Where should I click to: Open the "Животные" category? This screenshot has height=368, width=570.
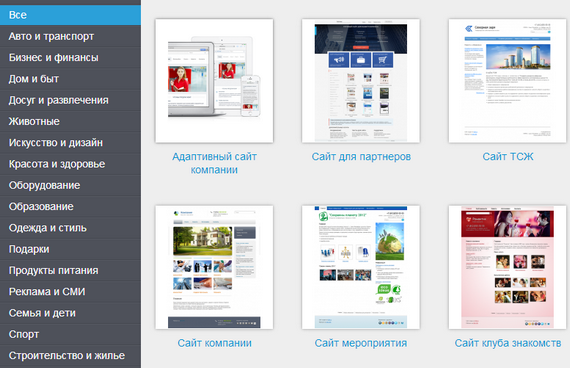pyautogui.click(x=70, y=121)
